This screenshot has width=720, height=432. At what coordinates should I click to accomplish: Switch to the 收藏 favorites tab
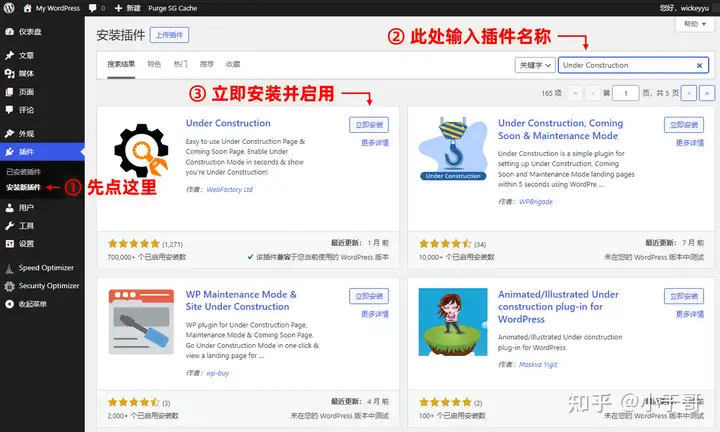233,64
